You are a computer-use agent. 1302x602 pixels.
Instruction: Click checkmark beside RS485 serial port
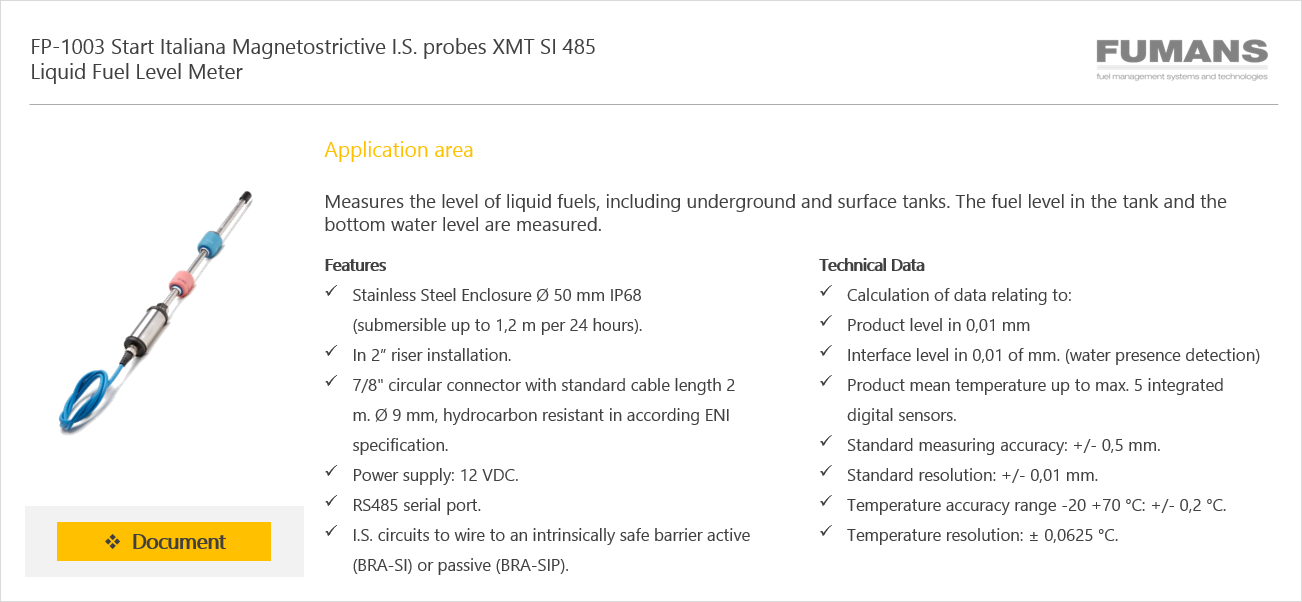[x=331, y=504]
